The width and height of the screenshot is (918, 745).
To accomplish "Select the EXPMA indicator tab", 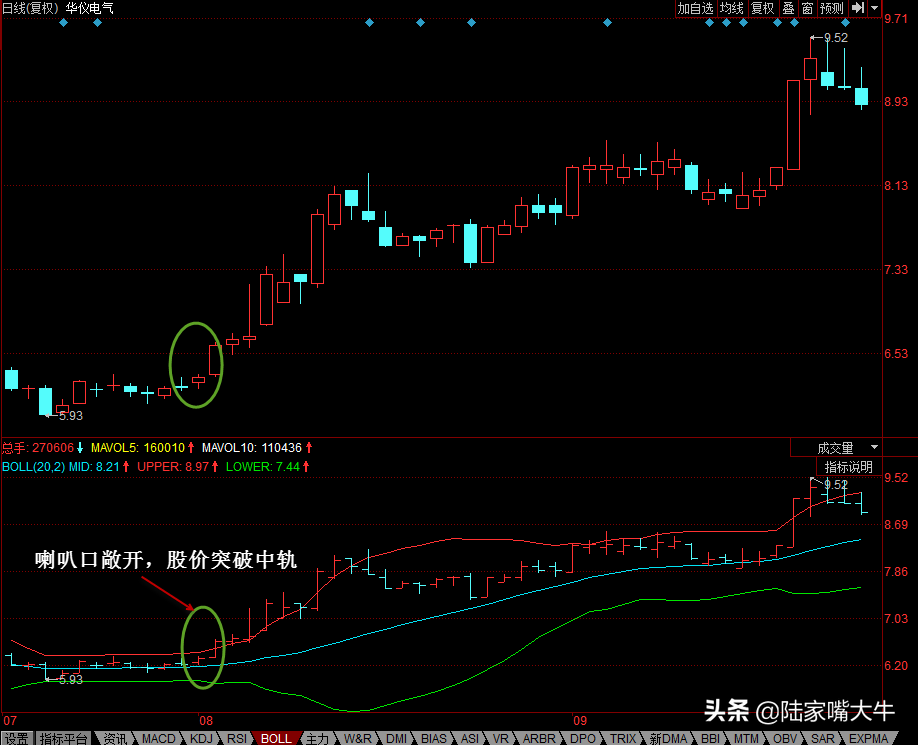I will point(869,738).
